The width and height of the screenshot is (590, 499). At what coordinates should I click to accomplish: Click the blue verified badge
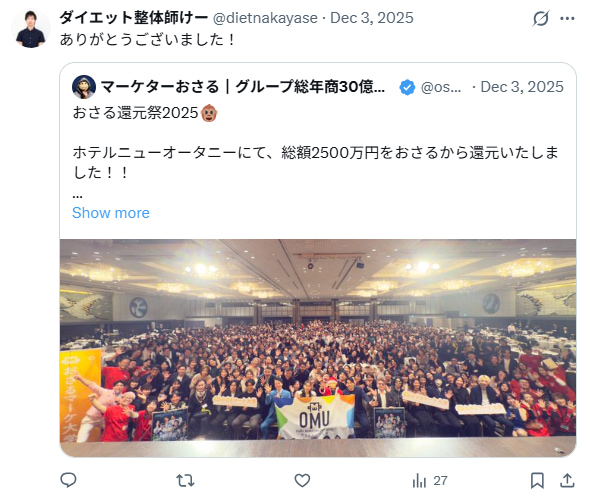click(x=407, y=87)
